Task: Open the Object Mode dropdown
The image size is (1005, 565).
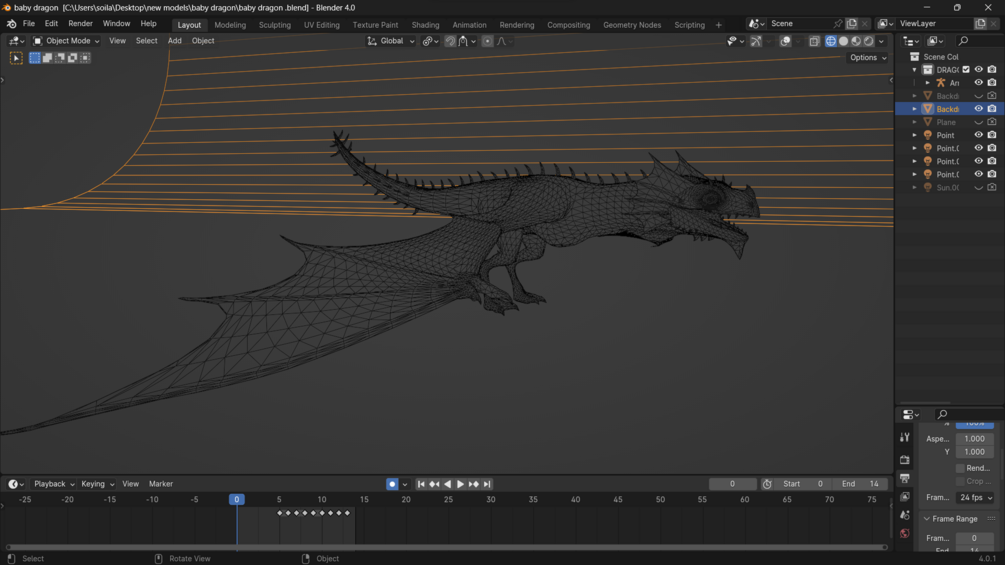Action: coord(66,41)
